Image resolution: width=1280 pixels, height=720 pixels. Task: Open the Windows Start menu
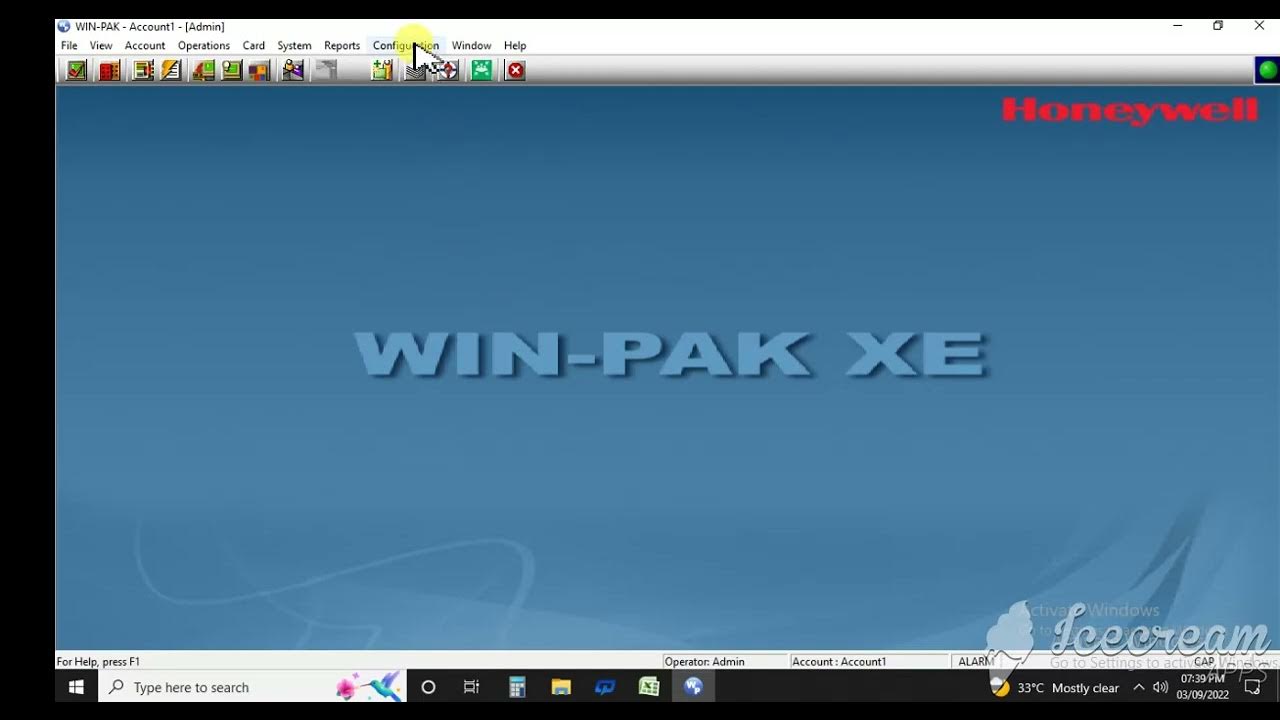76,687
